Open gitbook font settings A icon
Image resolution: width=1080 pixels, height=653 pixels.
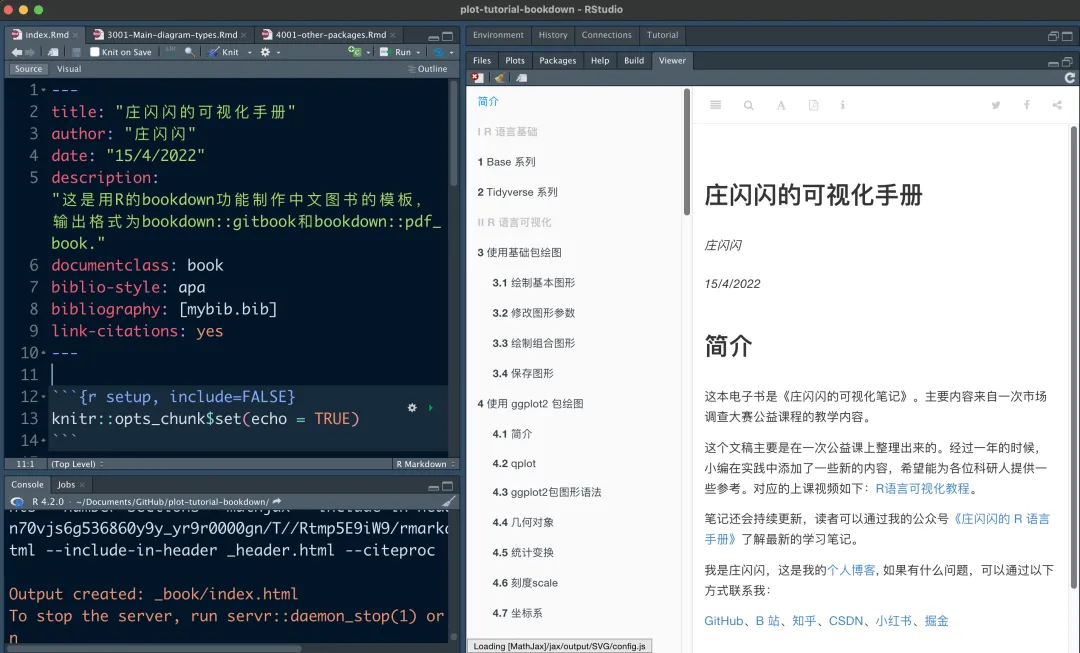(781, 105)
